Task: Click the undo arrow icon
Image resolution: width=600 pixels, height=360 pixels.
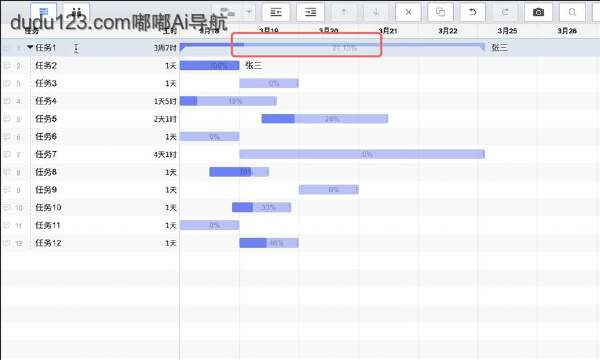Action: coord(473,12)
